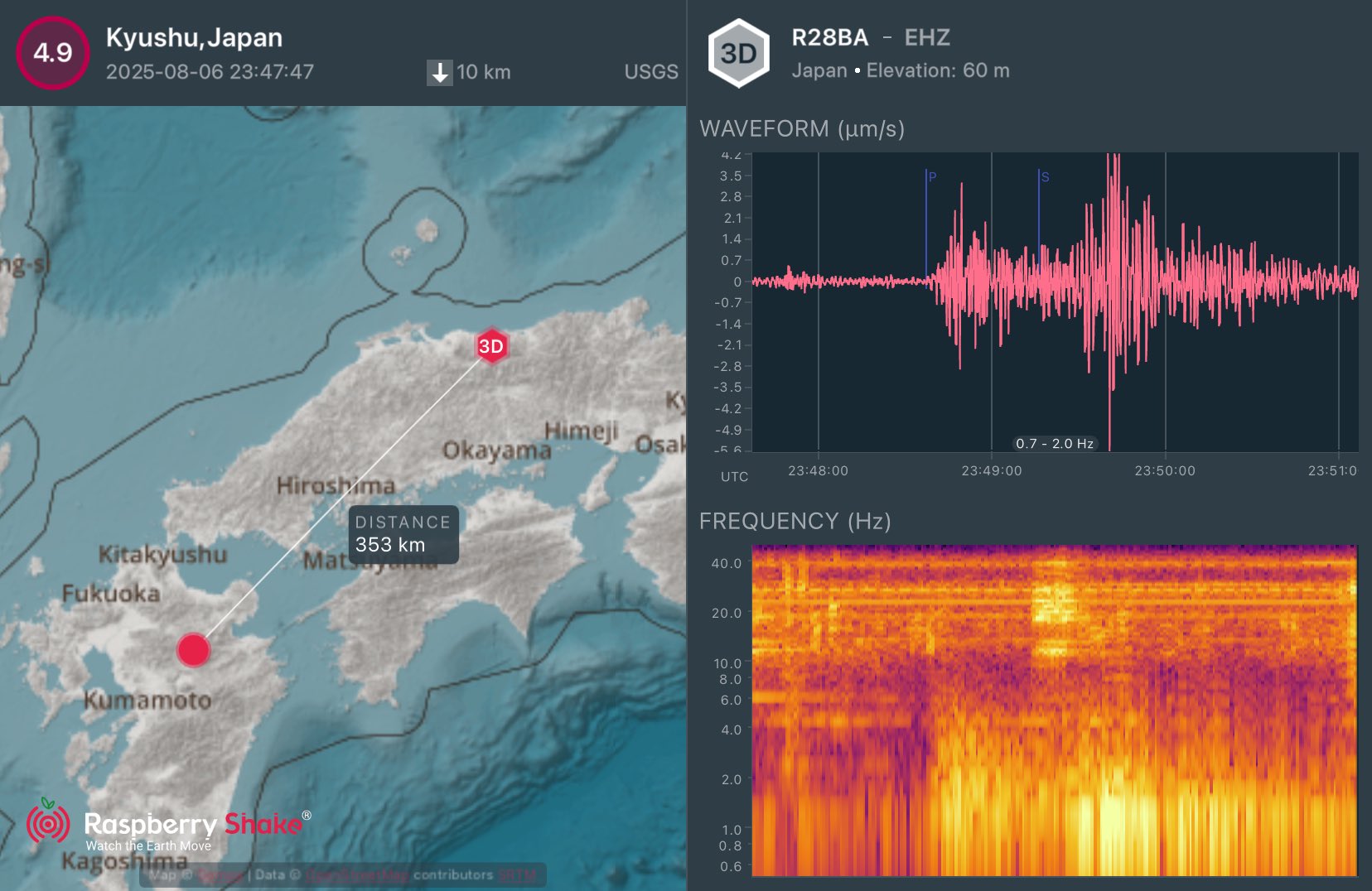Click the 23:48:00 time axis label
This screenshot has height=891, width=1372.
818,470
